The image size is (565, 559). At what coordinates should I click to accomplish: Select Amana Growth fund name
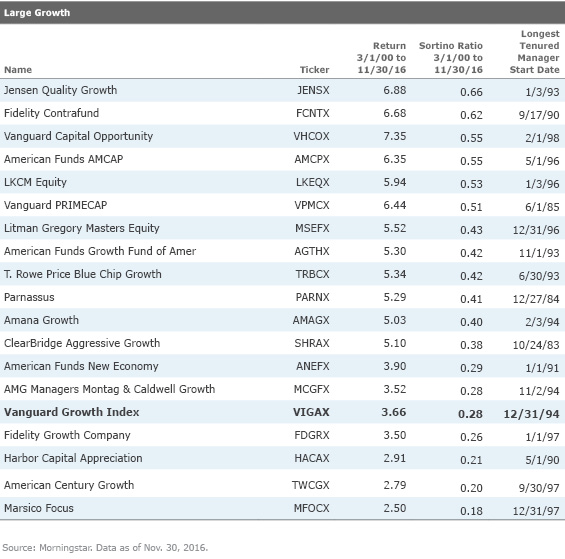tap(41, 320)
